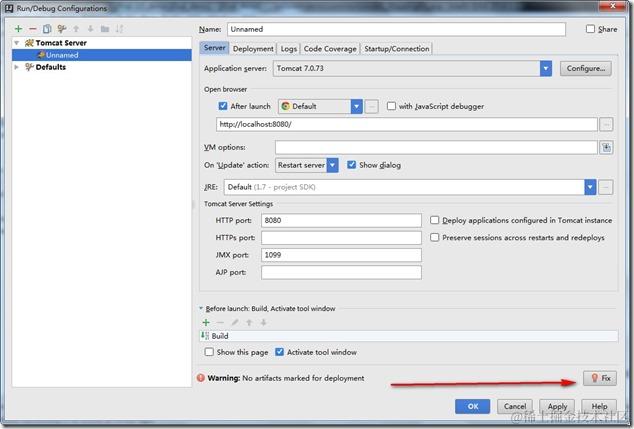Enable Deploy applications configured in Tomcat instance
Screen dimensions: 634x429
coord(434,220)
